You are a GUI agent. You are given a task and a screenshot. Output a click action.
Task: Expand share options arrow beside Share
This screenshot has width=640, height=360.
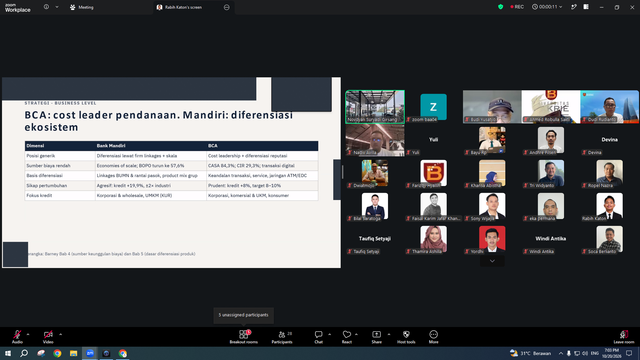click(x=389, y=335)
